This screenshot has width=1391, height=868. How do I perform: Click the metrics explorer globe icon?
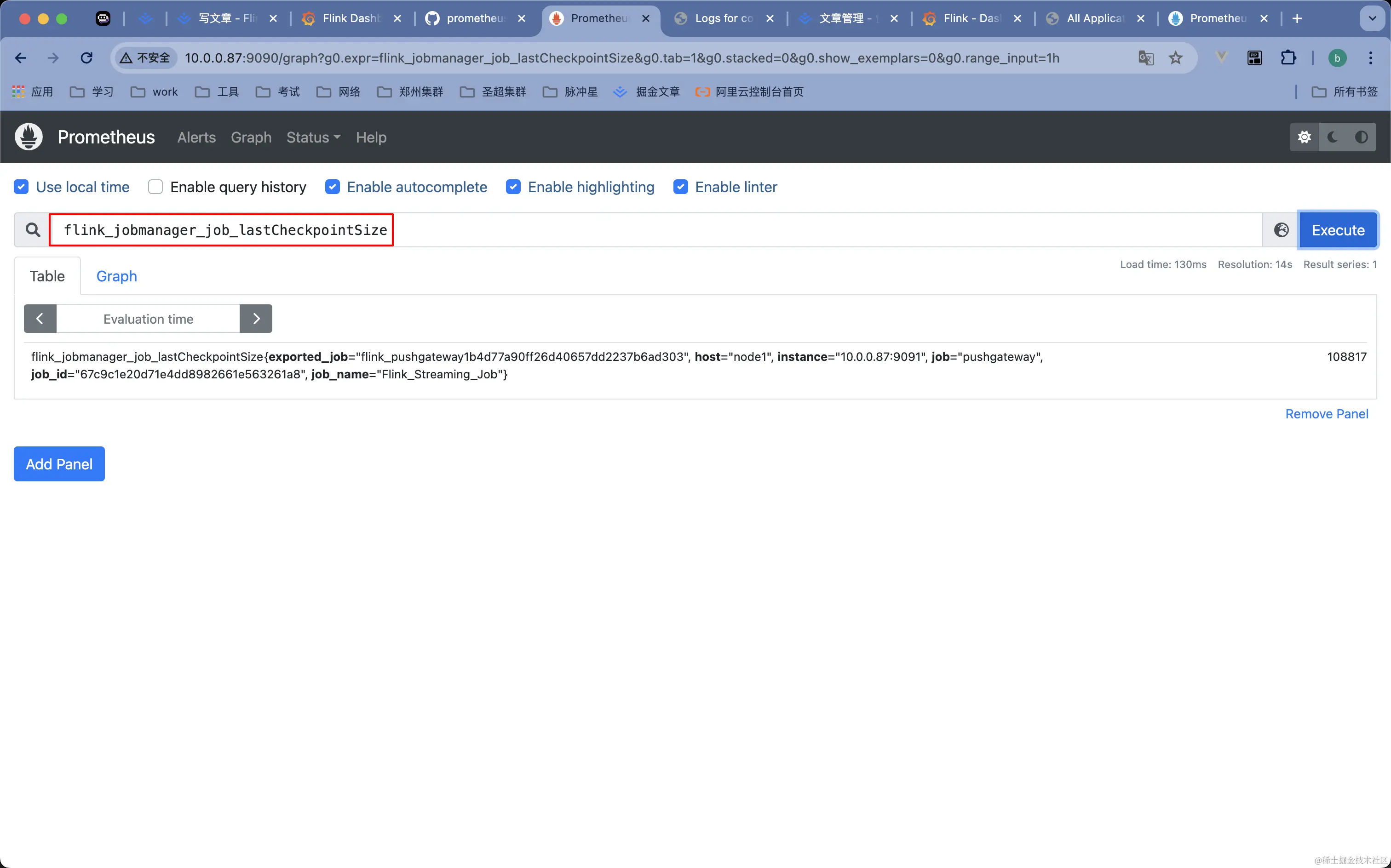tap(1281, 230)
